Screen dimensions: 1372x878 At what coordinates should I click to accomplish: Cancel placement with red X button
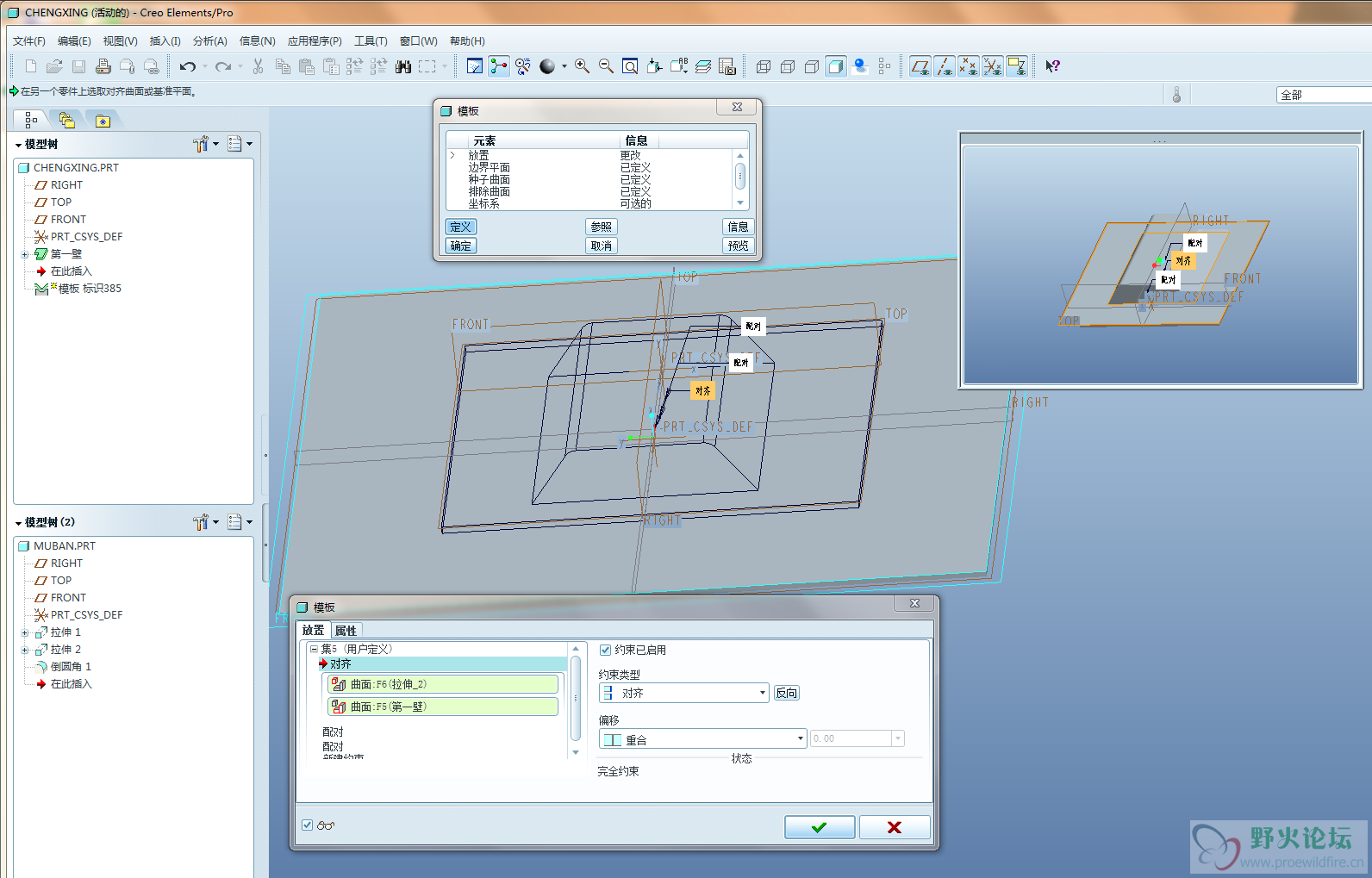895,827
